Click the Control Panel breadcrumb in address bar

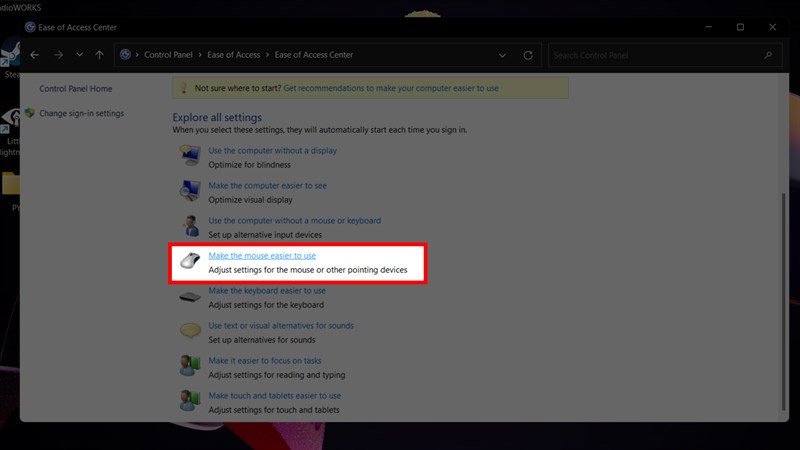coord(170,54)
